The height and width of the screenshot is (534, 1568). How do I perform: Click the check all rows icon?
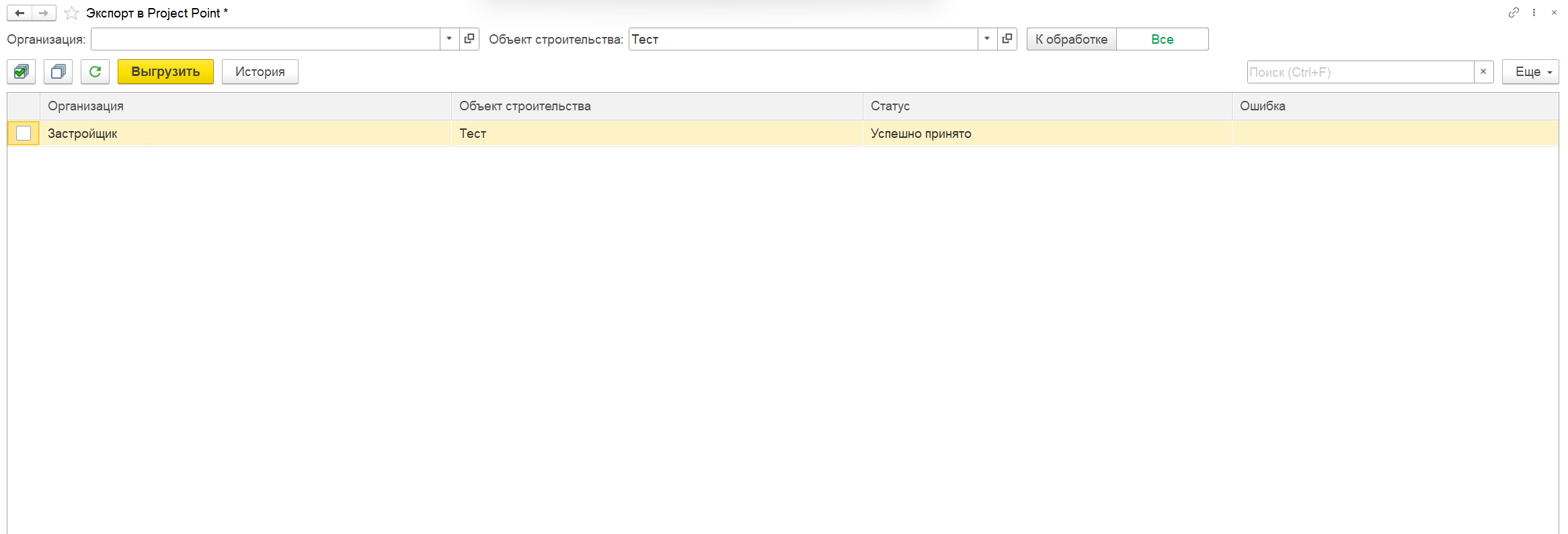22,71
